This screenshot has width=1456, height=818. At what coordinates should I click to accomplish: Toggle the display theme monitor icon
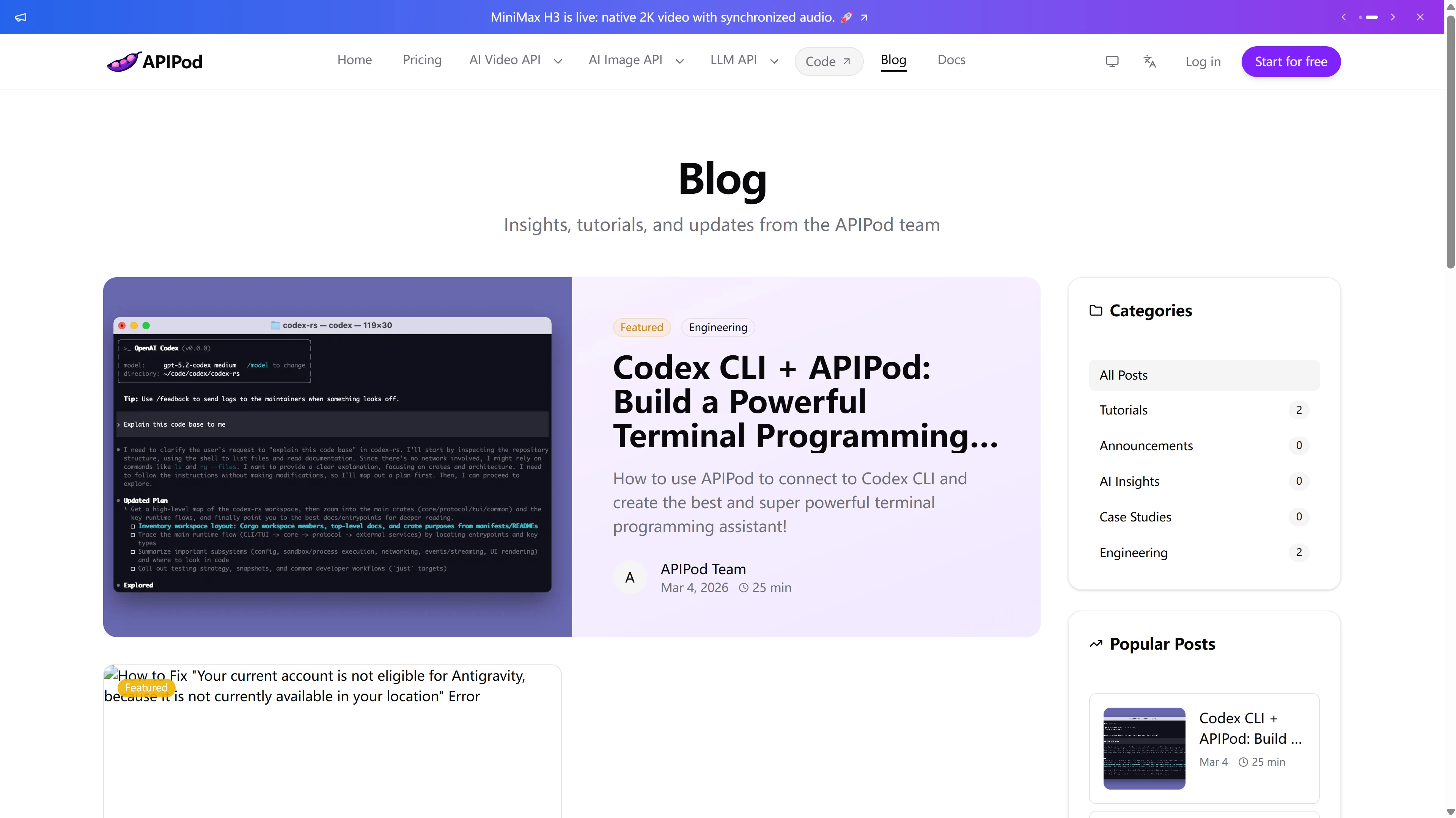1112,61
